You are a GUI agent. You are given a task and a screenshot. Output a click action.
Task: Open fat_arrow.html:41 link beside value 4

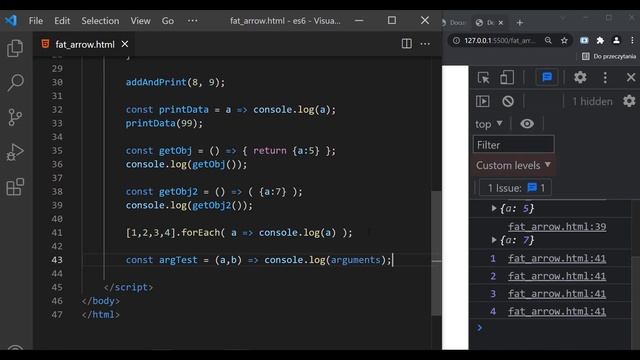point(557,311)
